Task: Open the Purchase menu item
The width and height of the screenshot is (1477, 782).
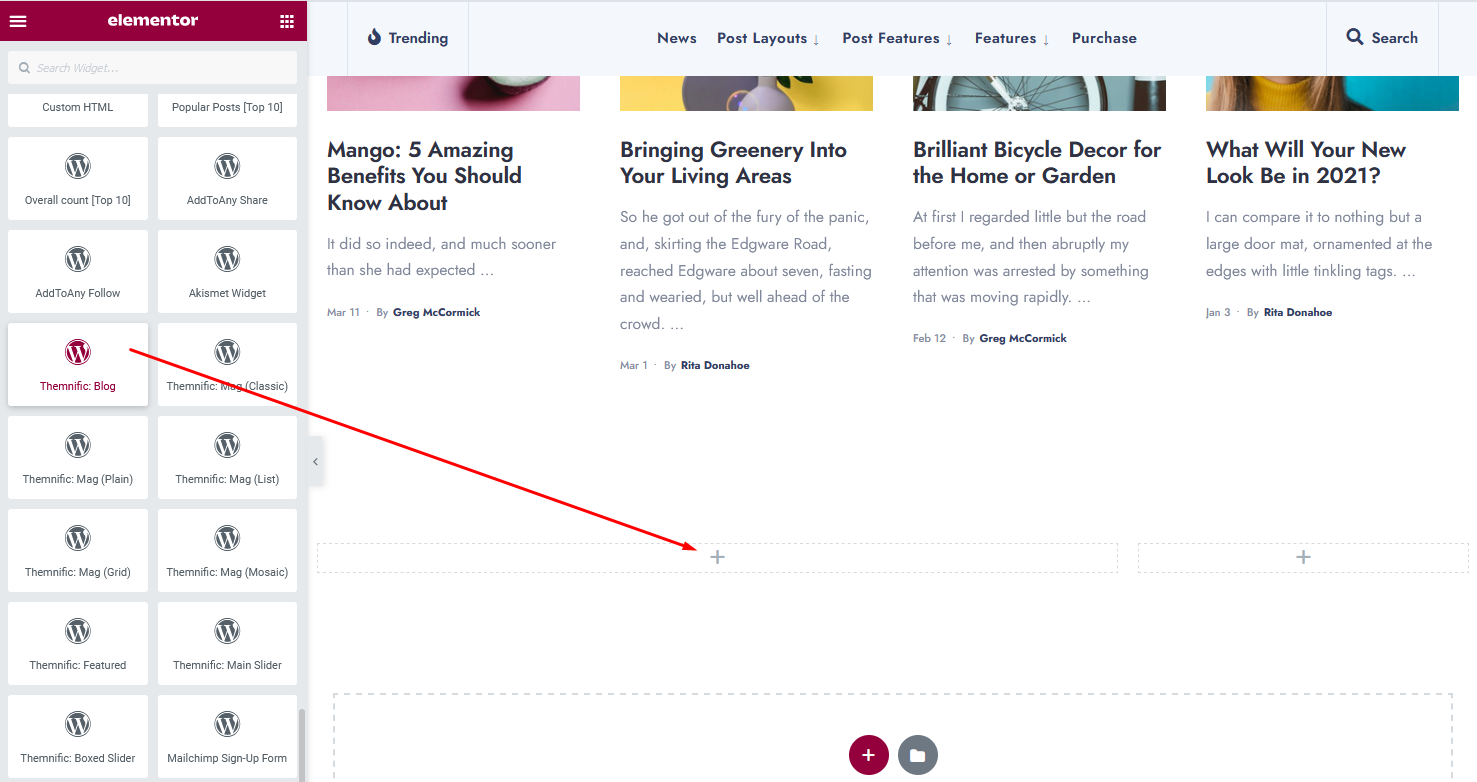Action: click(x=1104, y=38)
